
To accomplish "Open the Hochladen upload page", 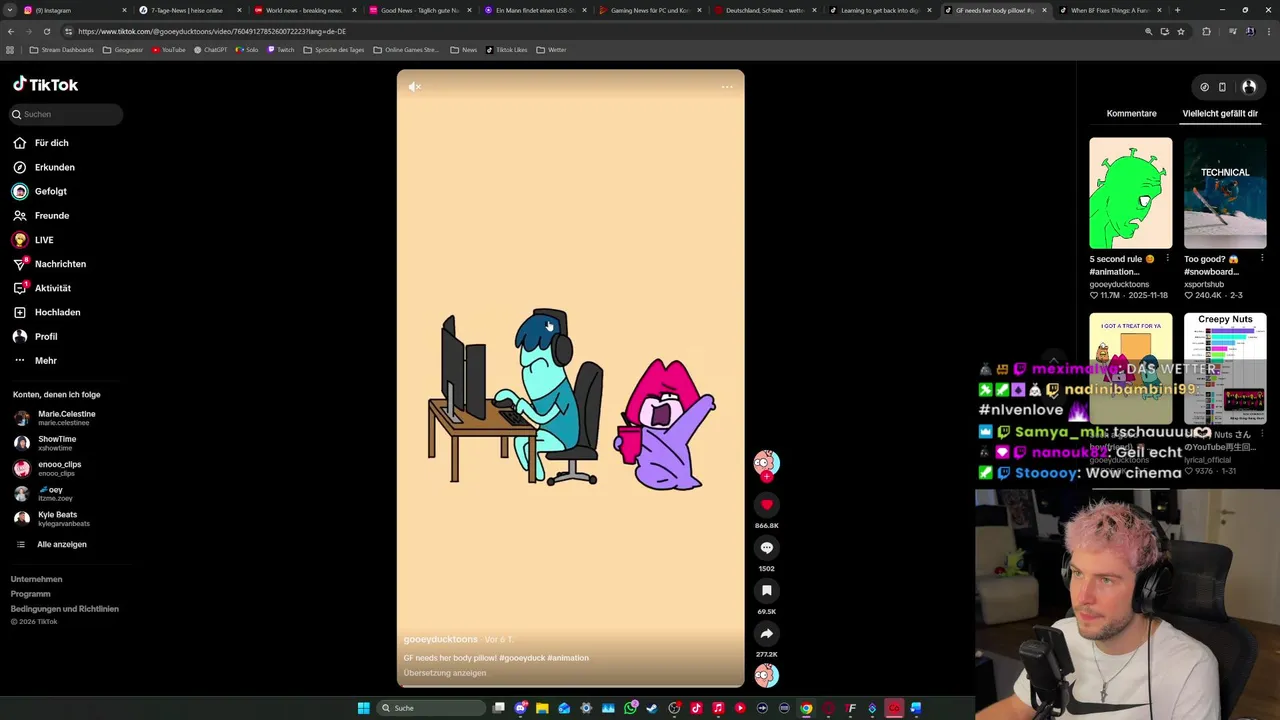I will pos(57,312).
